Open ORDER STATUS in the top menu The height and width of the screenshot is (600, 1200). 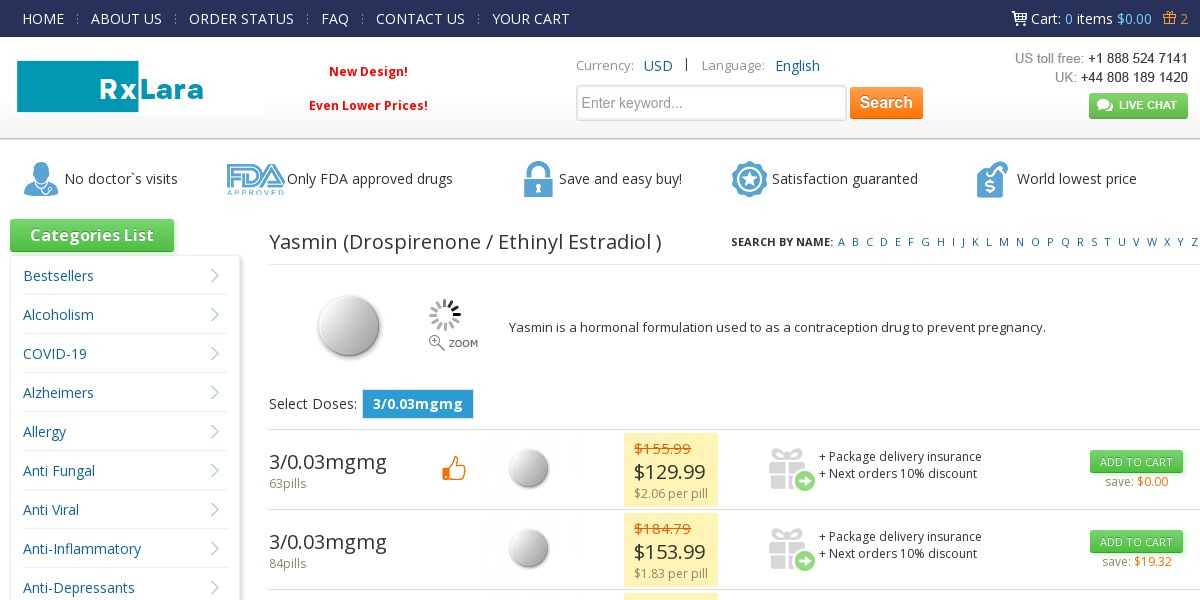coord(241,19)
